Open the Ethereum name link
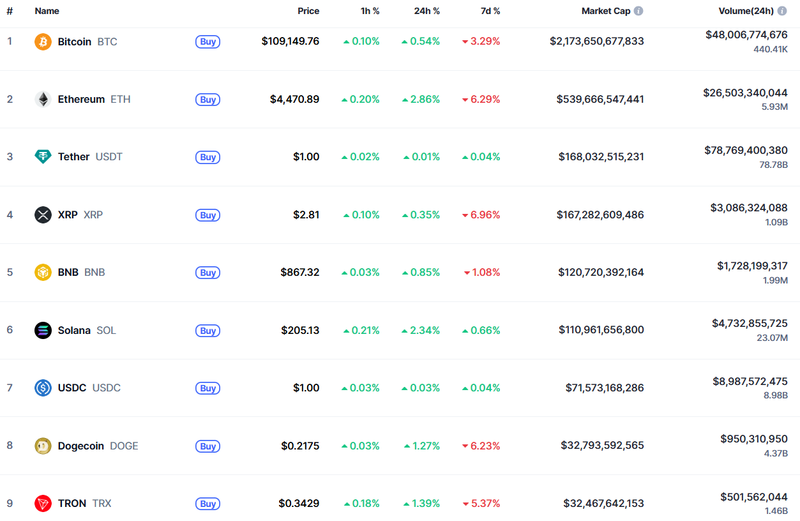 (81, 100)
